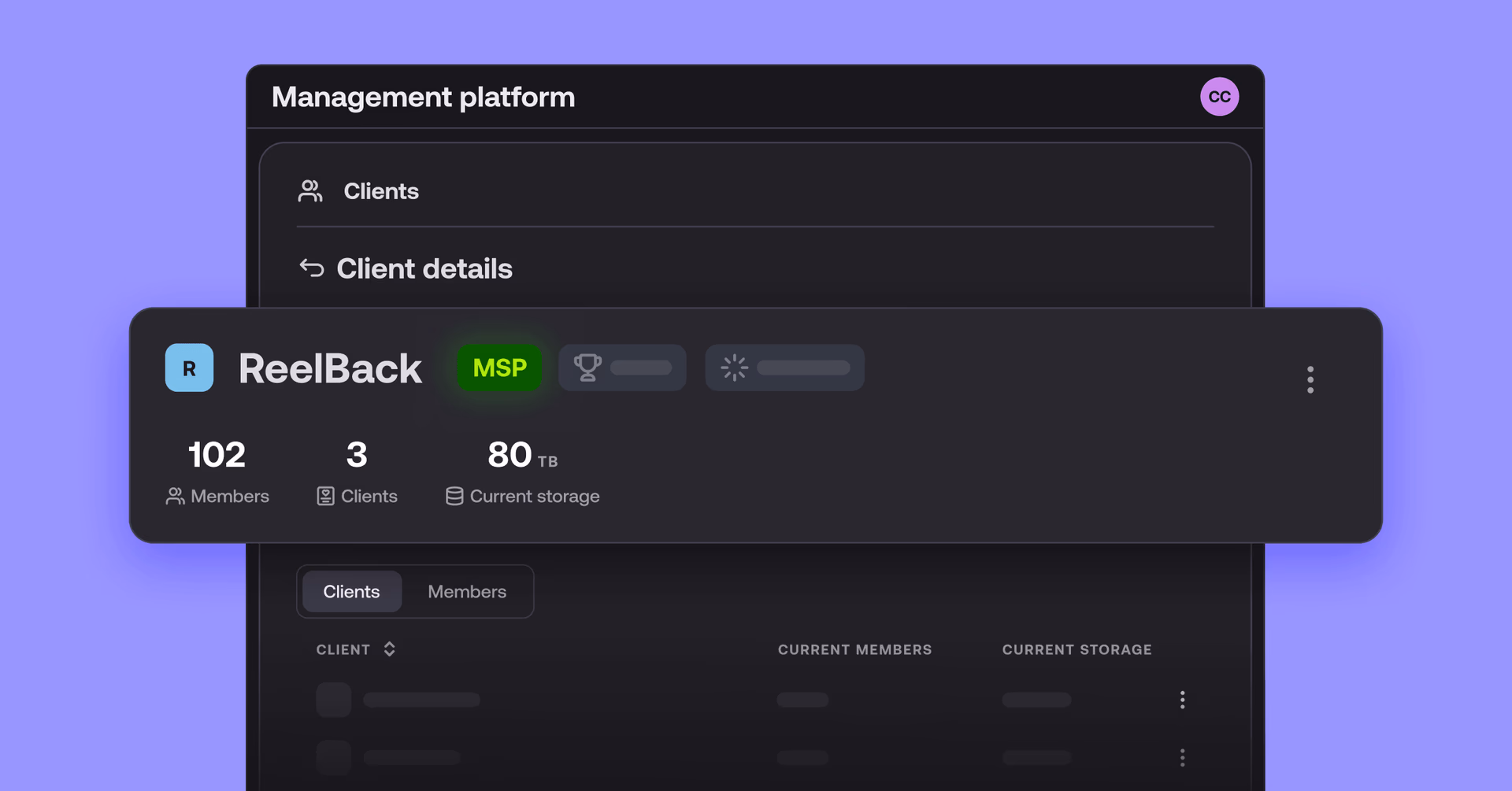
Task: Sort by the CLIENT column arrows
Action: coord(389,649)
